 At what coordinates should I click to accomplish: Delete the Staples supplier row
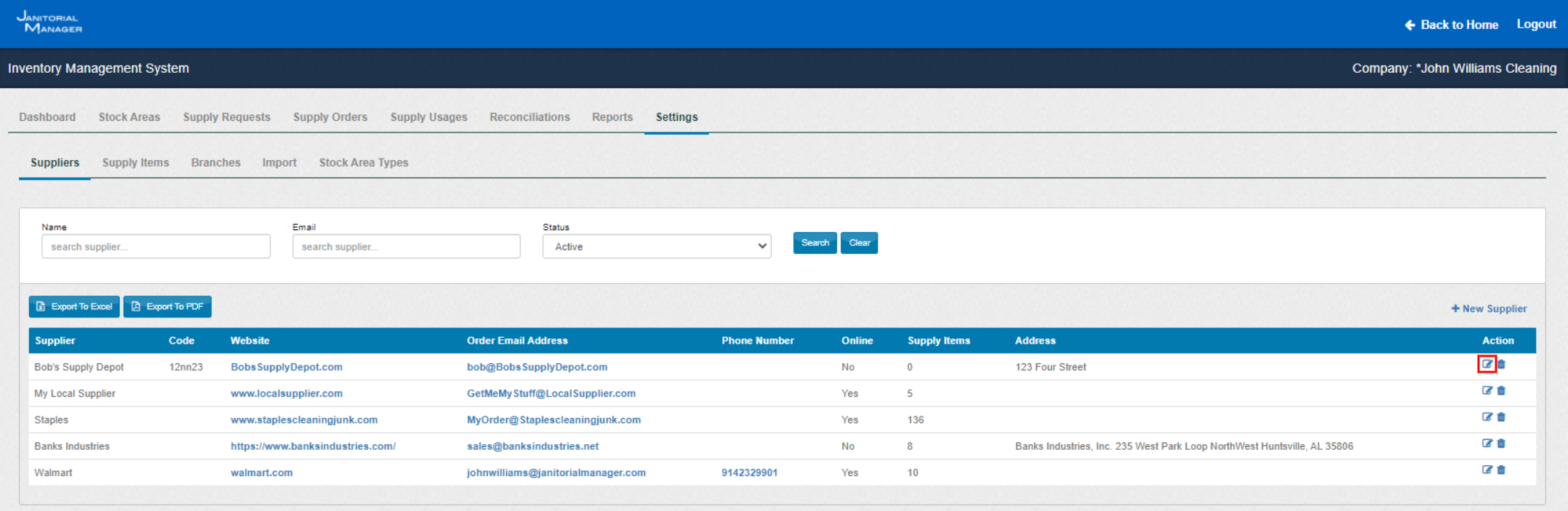pyautogui.click(x=1501, y=417)
